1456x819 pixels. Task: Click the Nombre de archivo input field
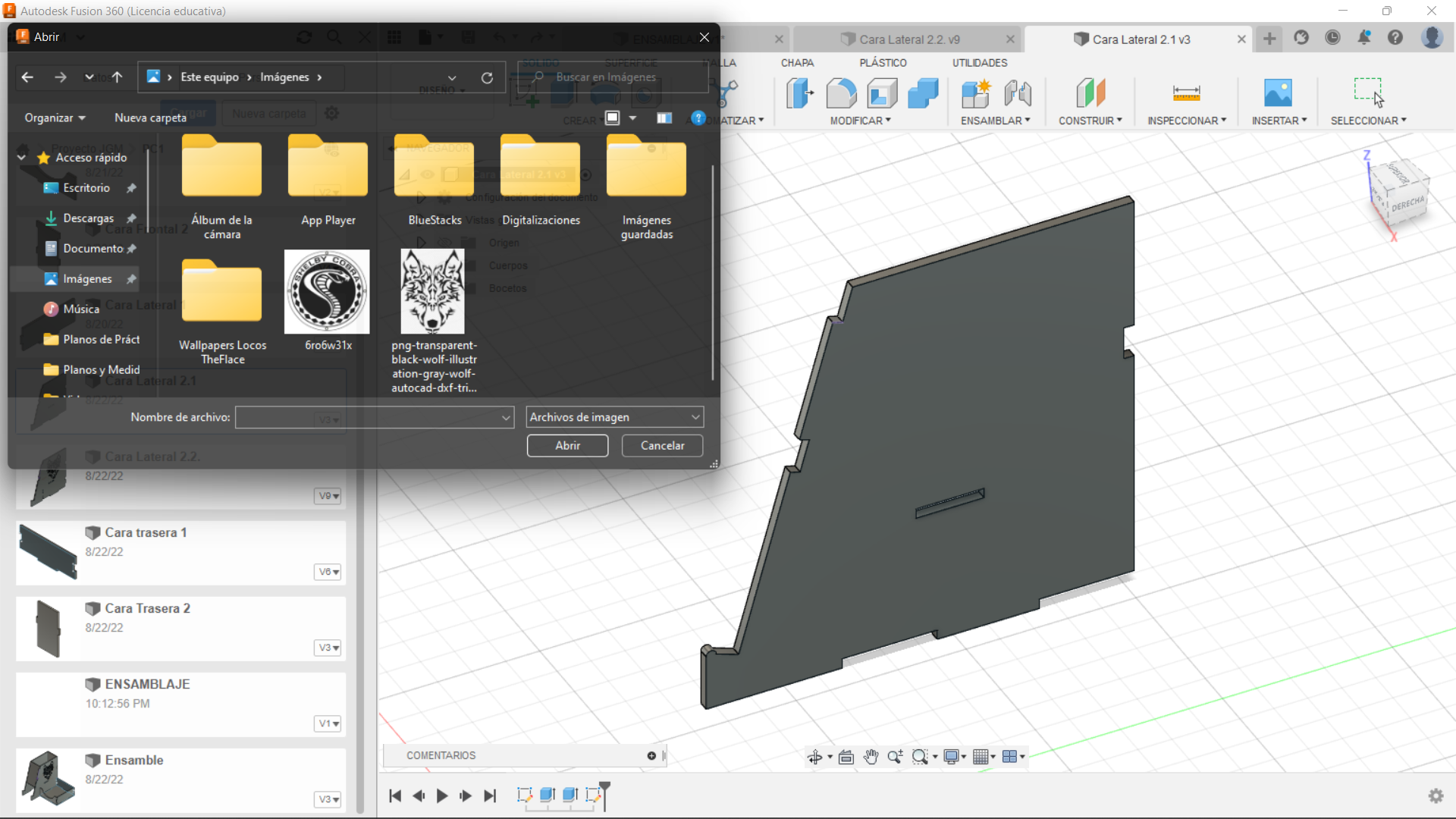374,417
